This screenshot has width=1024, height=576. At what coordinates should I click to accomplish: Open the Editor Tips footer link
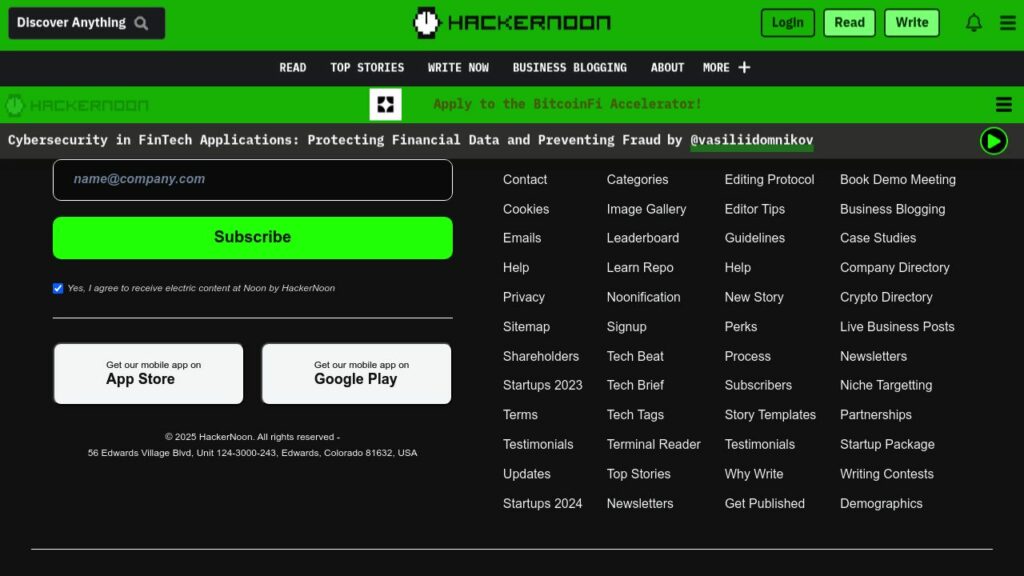click(x=754, y=209)
